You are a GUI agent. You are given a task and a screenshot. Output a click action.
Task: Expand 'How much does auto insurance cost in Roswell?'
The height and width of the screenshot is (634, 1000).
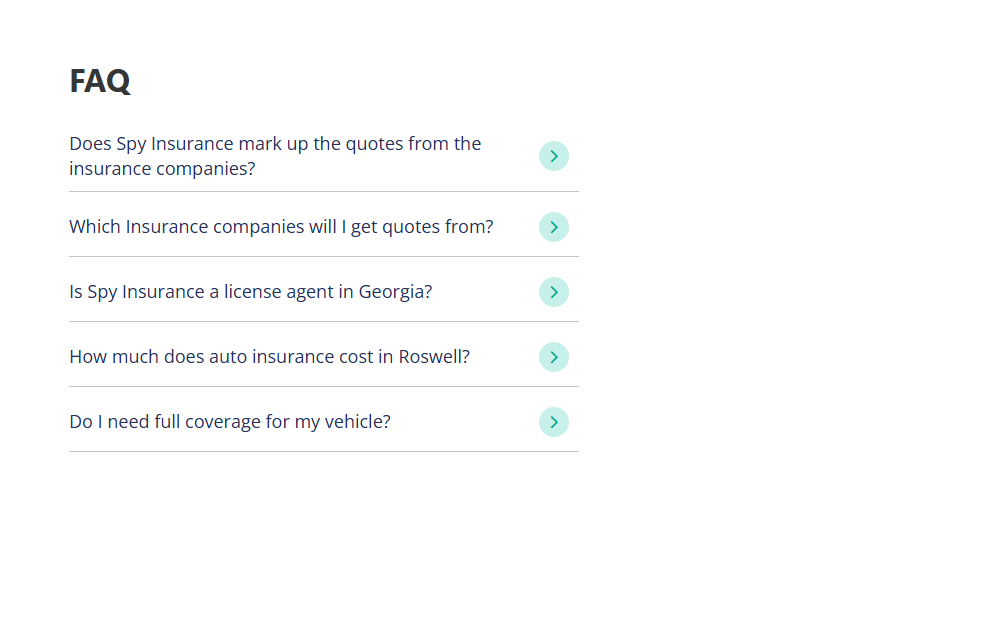coord(324,357)
